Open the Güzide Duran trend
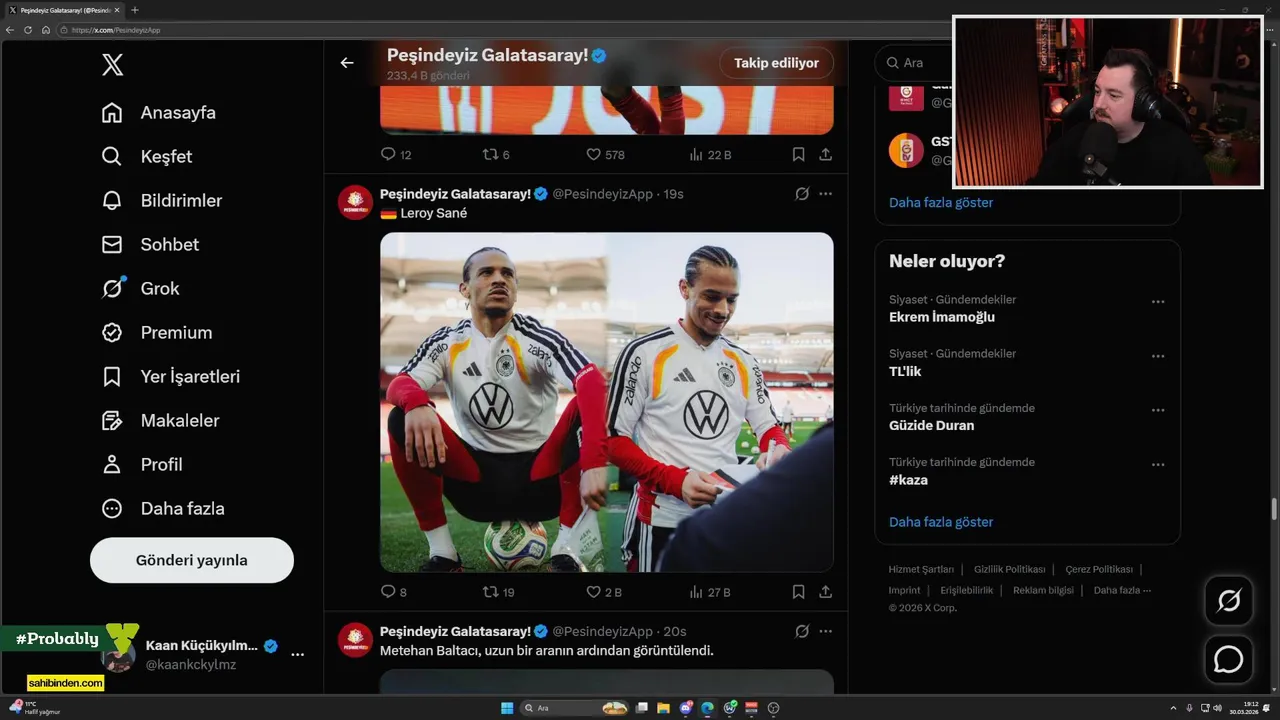This screenshot has height=720, width=1280. click(x=931, y=425)
